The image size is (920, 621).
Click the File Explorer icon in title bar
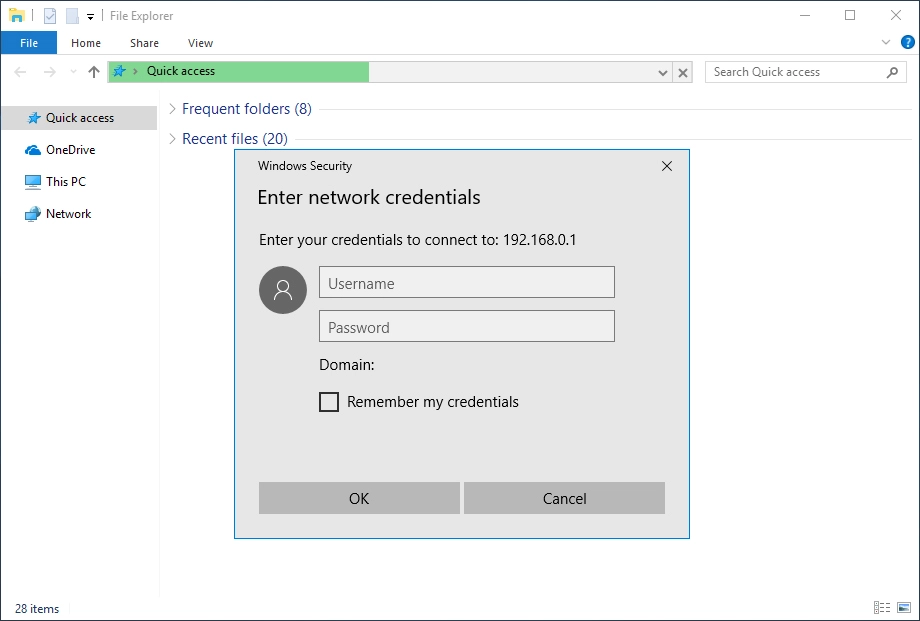[16, 15]
